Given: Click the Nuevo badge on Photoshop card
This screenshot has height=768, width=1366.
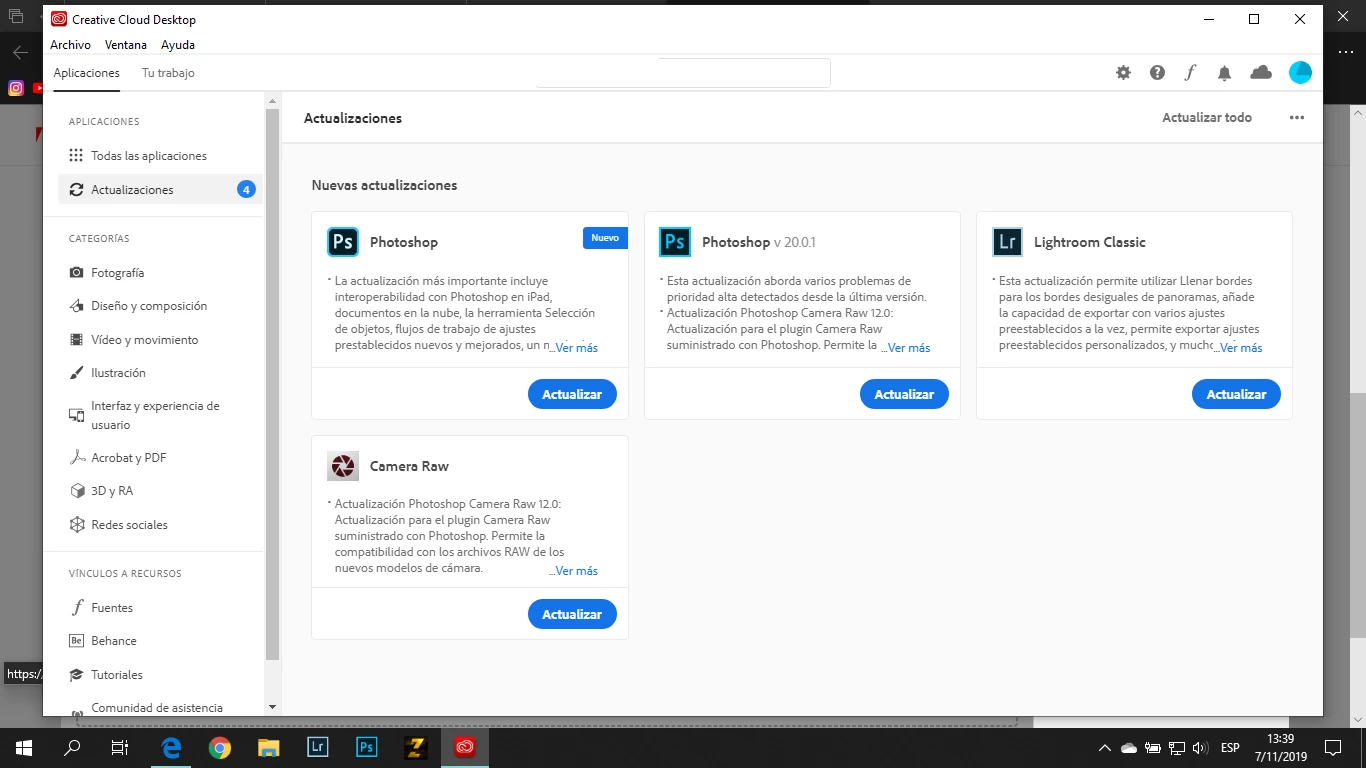Looking at the screenshot, I should [605, 238].
